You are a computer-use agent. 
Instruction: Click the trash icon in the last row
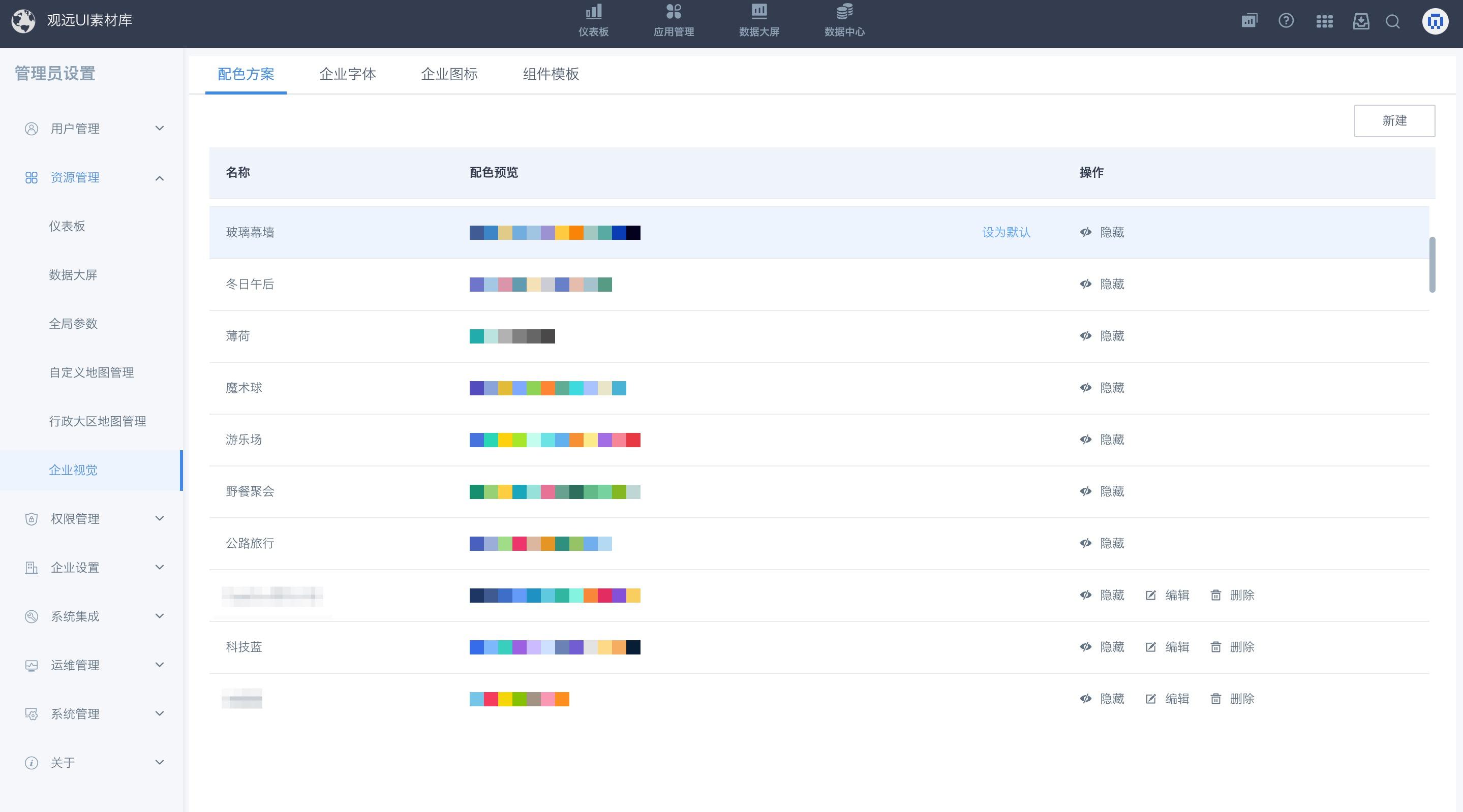pyautogui.click(x=1215, y=699)
